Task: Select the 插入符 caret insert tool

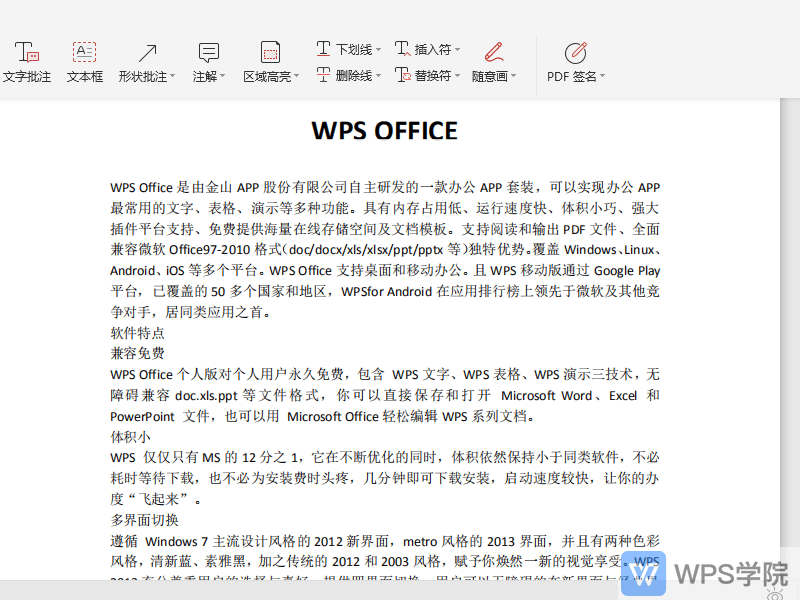Action: point(427,48)
